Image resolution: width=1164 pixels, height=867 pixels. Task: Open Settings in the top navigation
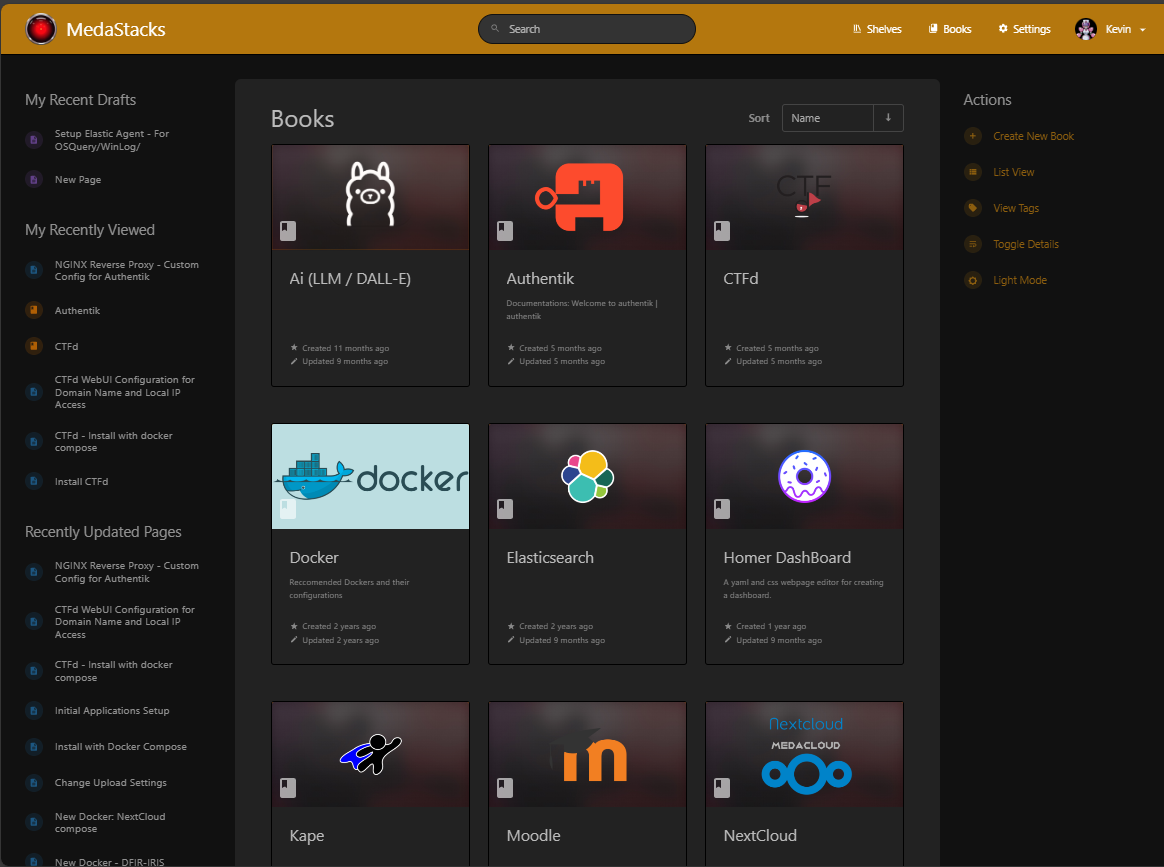1024,29
